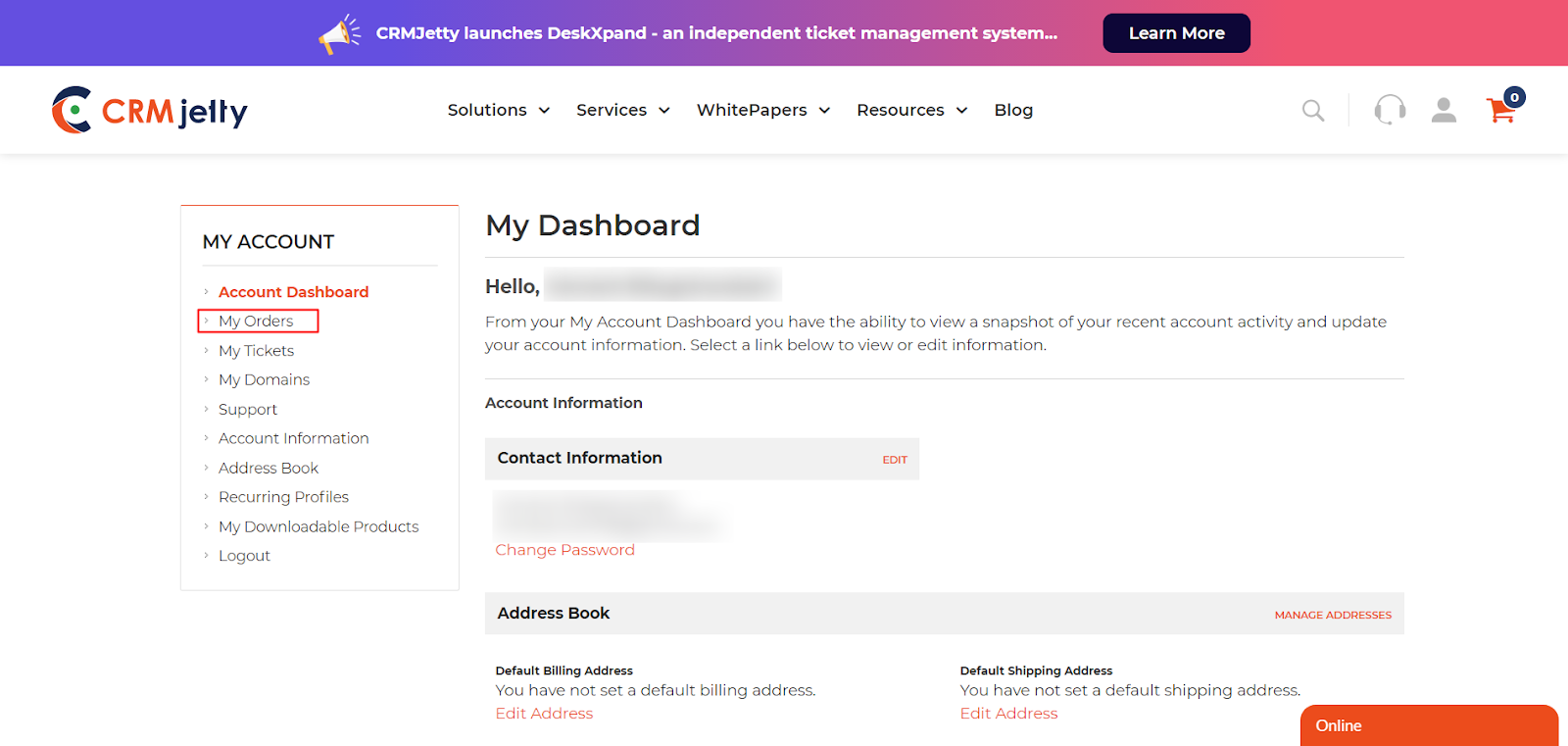Click the Learn More button
This screenshot has width=1568, height=746.
click(x=1176, y=33)
